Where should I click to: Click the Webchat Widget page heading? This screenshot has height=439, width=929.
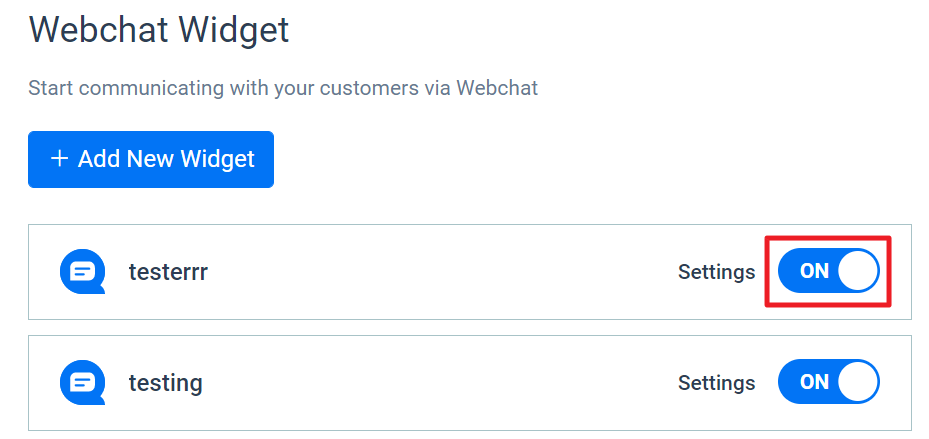159,30
